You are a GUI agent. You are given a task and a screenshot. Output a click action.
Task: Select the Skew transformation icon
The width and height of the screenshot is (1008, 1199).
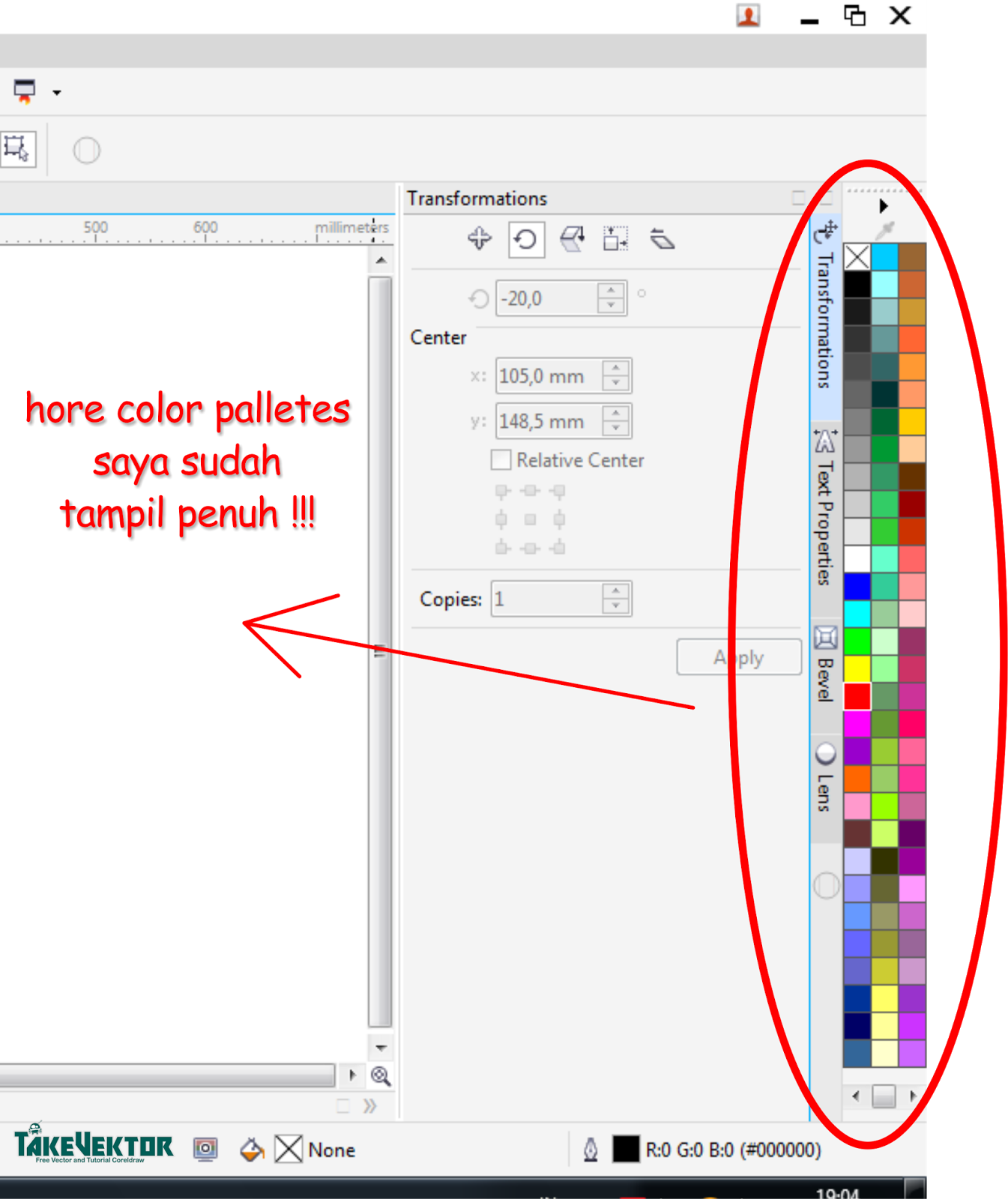click(662, 239)
